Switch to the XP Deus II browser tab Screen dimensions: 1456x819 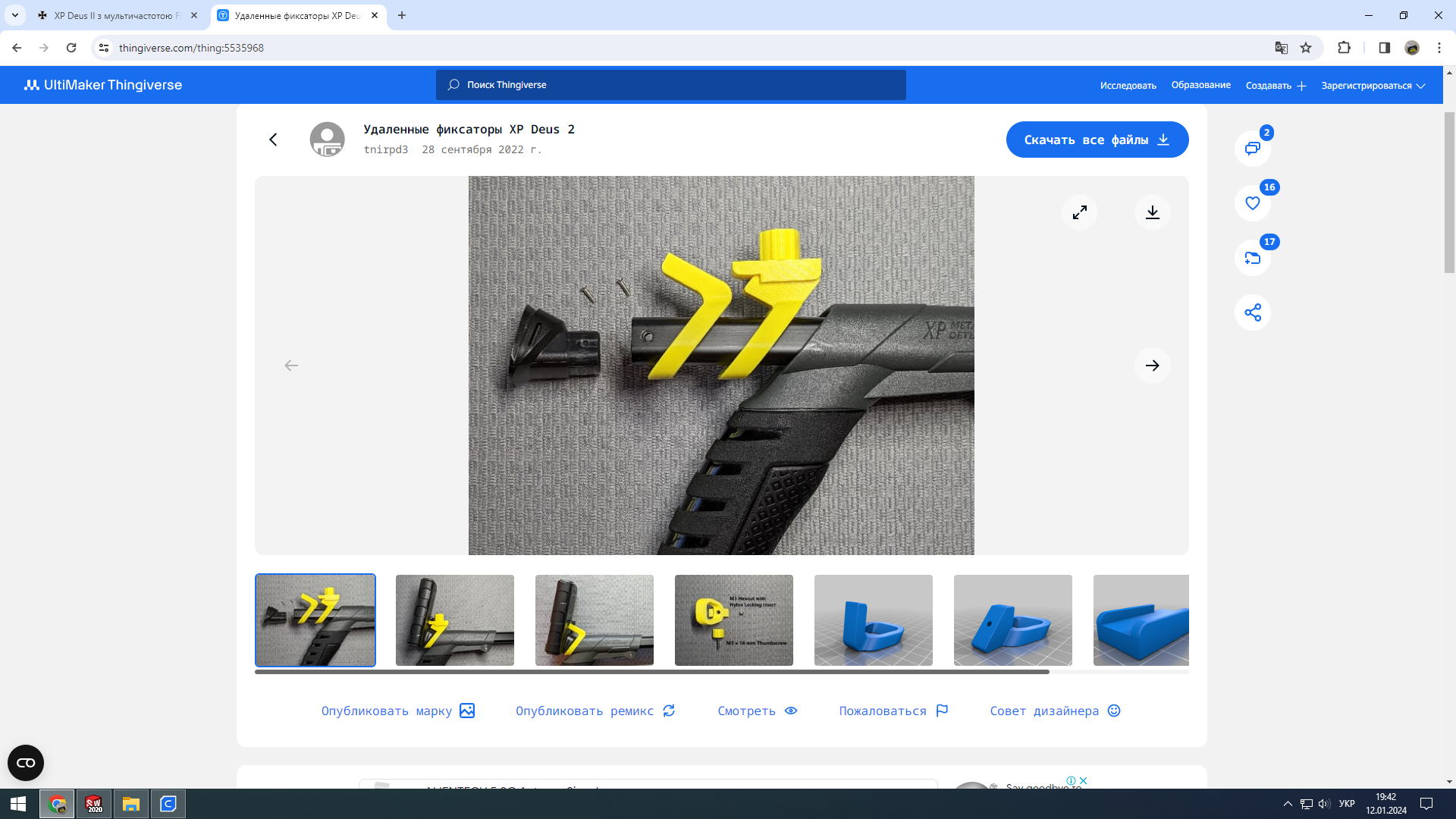click(117, 15)
